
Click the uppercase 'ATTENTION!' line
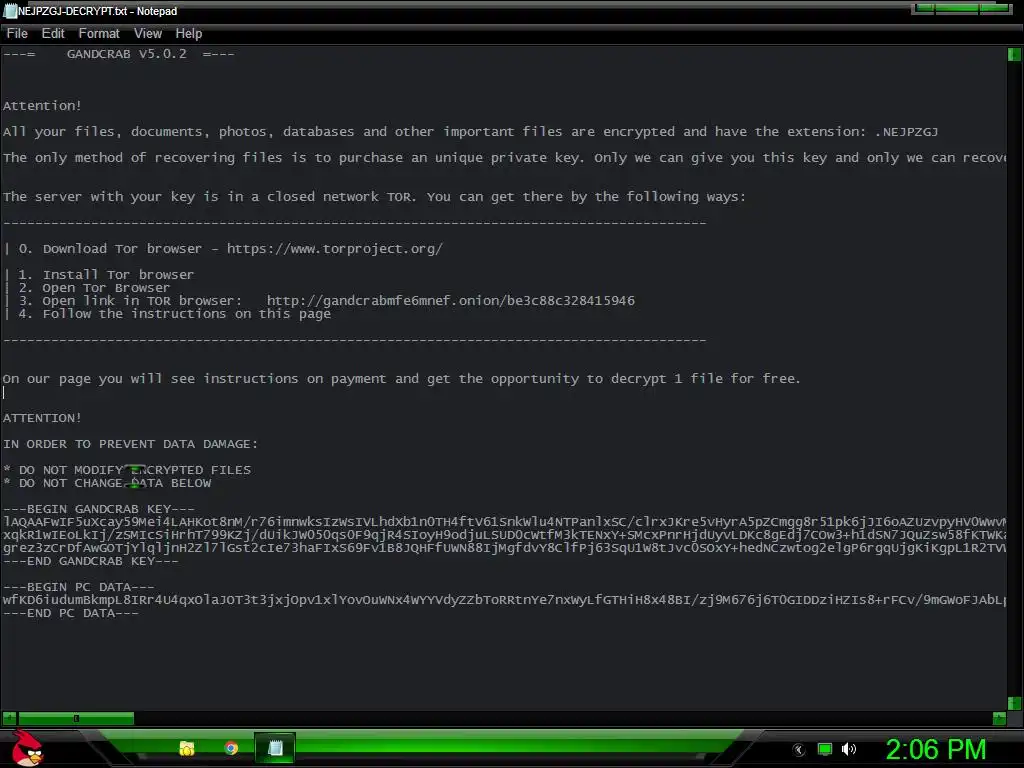tap(42, 418)
